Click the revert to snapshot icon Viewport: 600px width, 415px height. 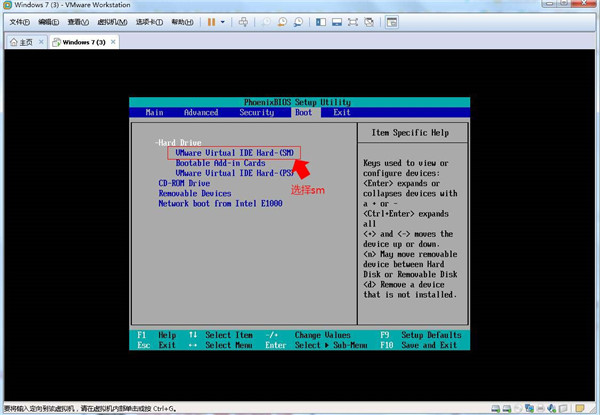(282, 22)
